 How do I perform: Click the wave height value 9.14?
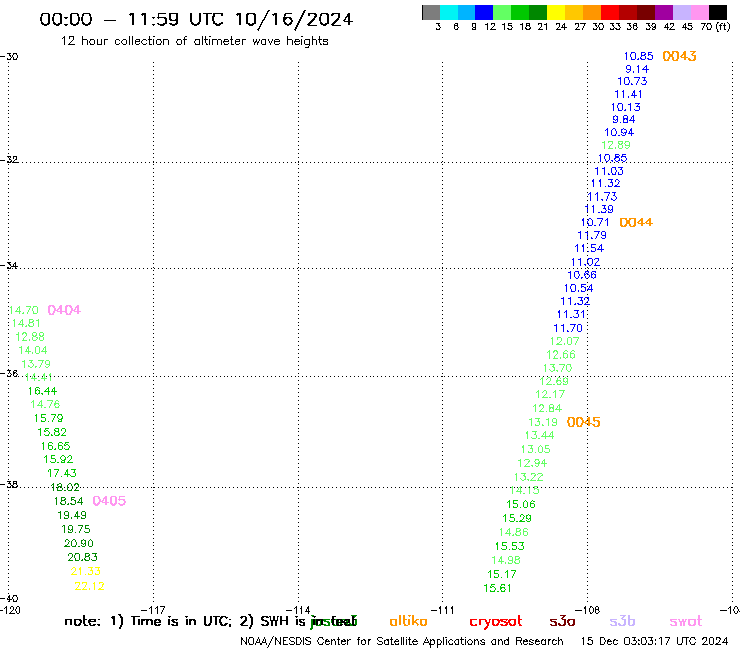point(637,69)
